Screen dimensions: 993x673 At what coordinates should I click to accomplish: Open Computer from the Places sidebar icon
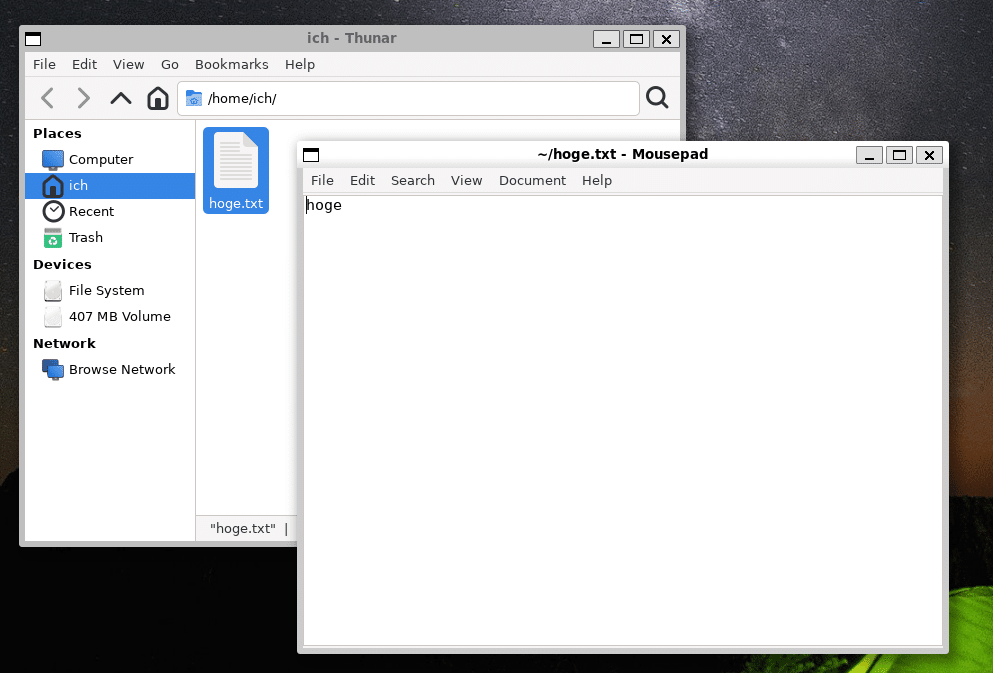(x=52, y=159)
